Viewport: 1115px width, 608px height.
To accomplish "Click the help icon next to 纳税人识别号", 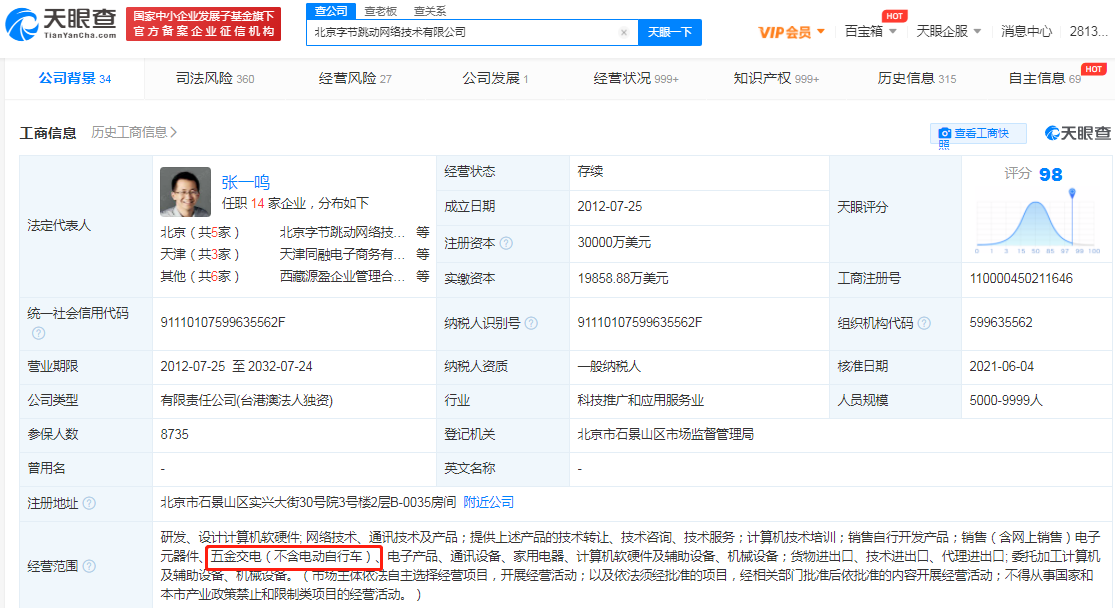I will coord(531,323).
